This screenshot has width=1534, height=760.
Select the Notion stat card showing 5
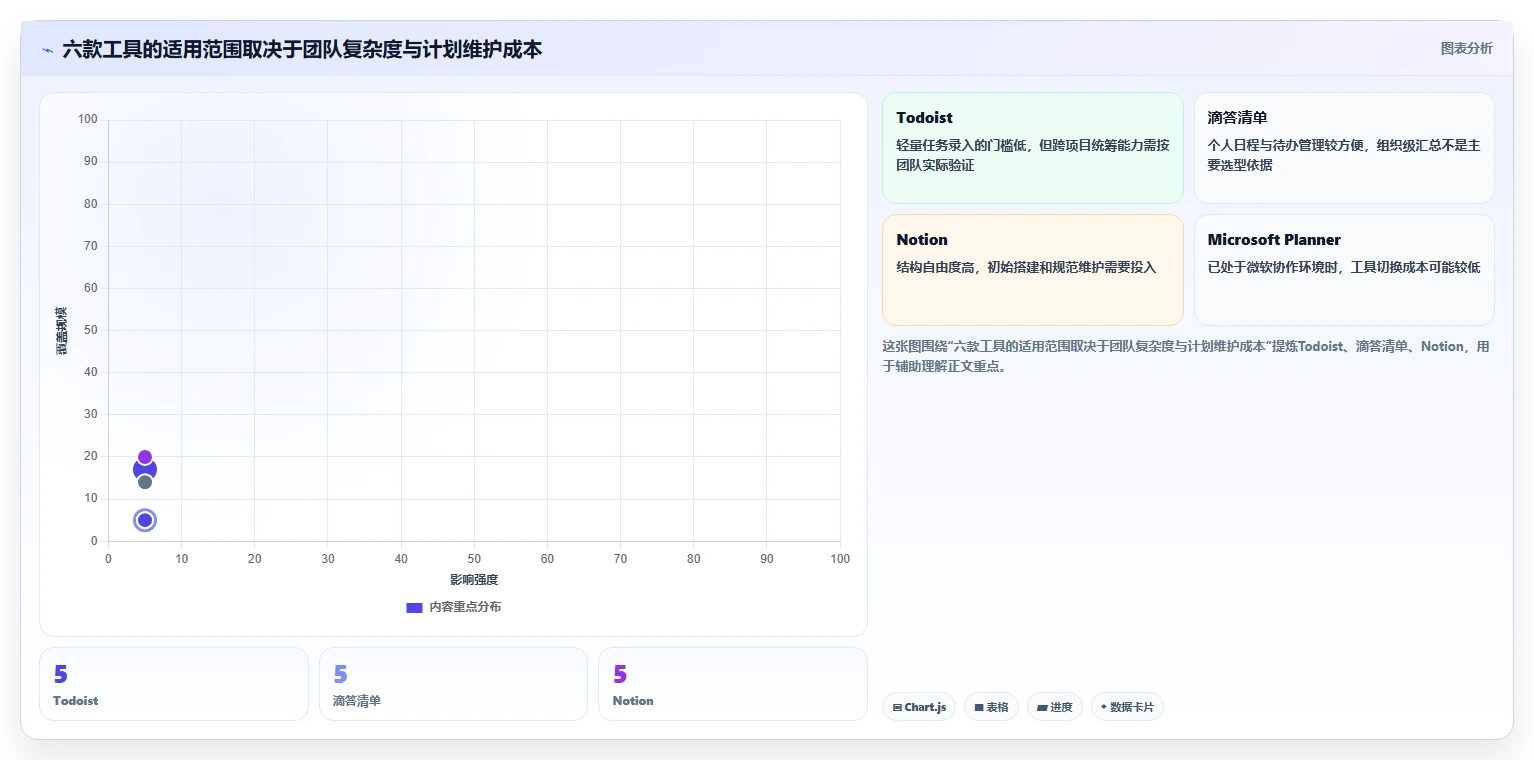point(732,684)
